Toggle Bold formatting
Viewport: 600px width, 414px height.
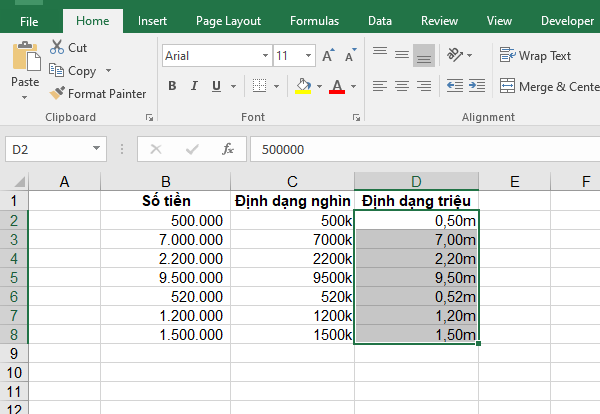[x=172, y=86]
